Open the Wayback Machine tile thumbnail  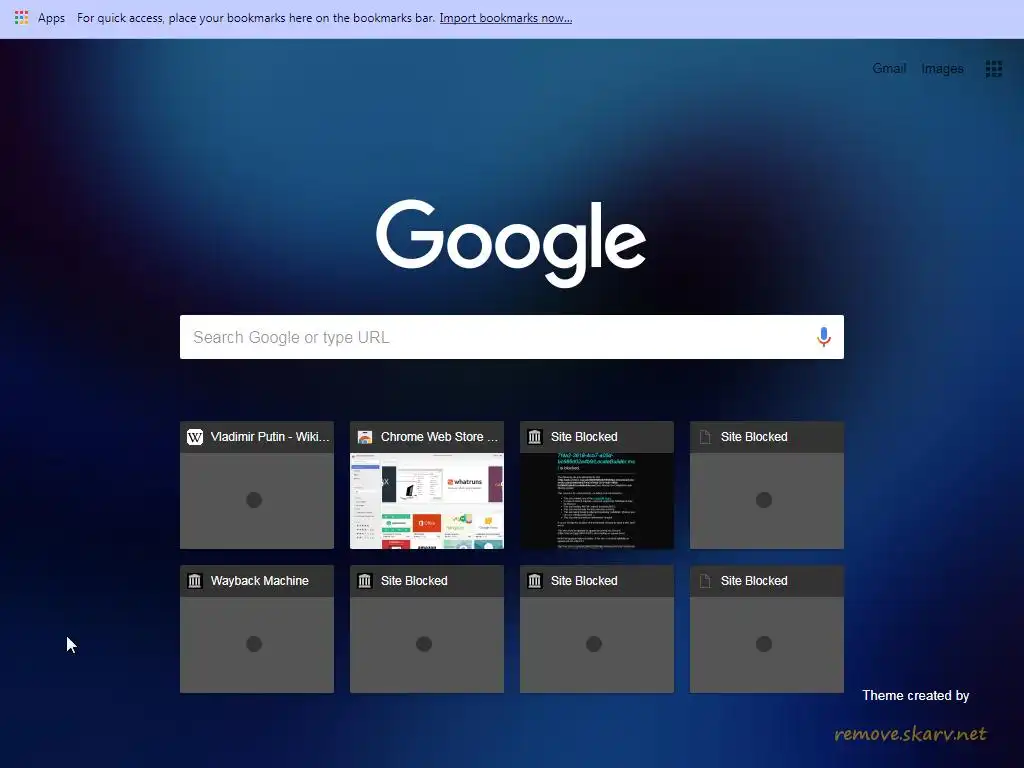(257, 645)
